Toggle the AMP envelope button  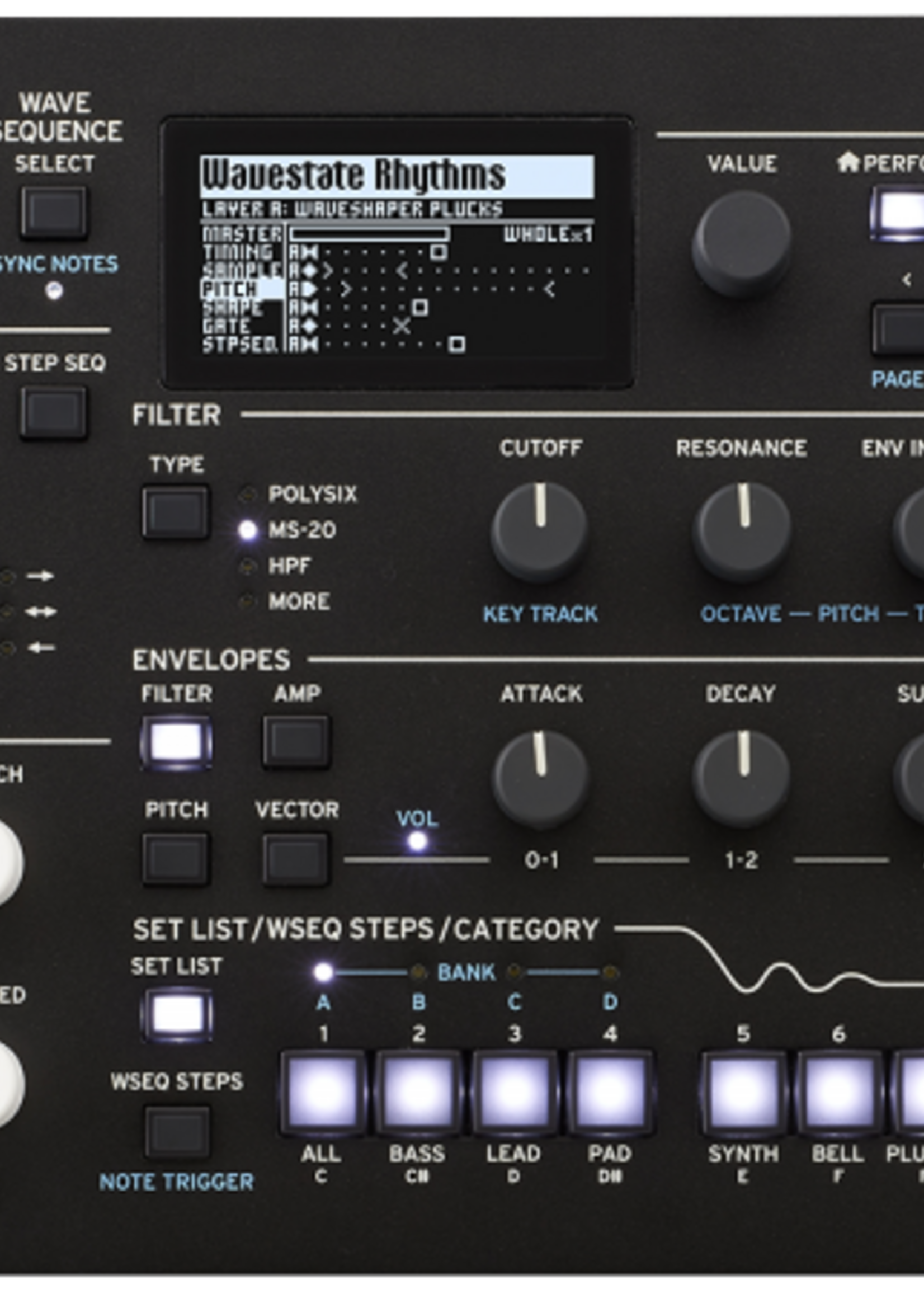[x=296, y=742]
